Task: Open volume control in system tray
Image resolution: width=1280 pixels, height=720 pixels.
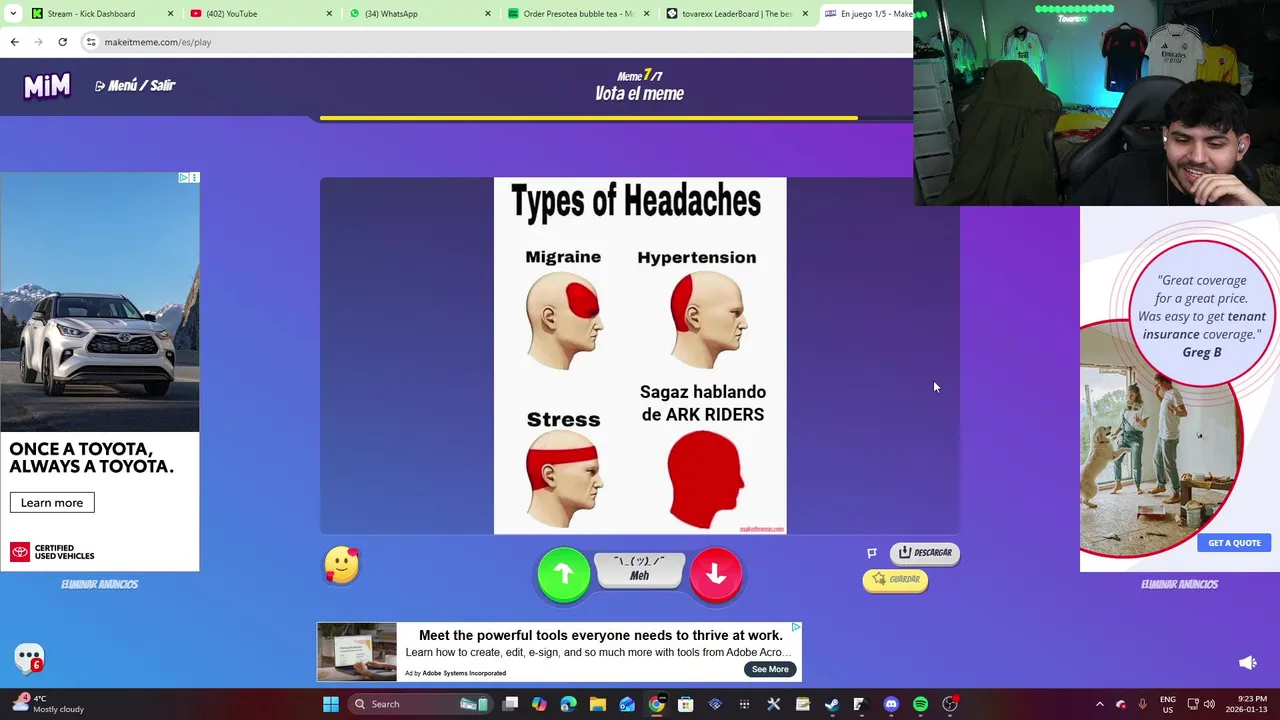Action: (x=1209, y=704)
